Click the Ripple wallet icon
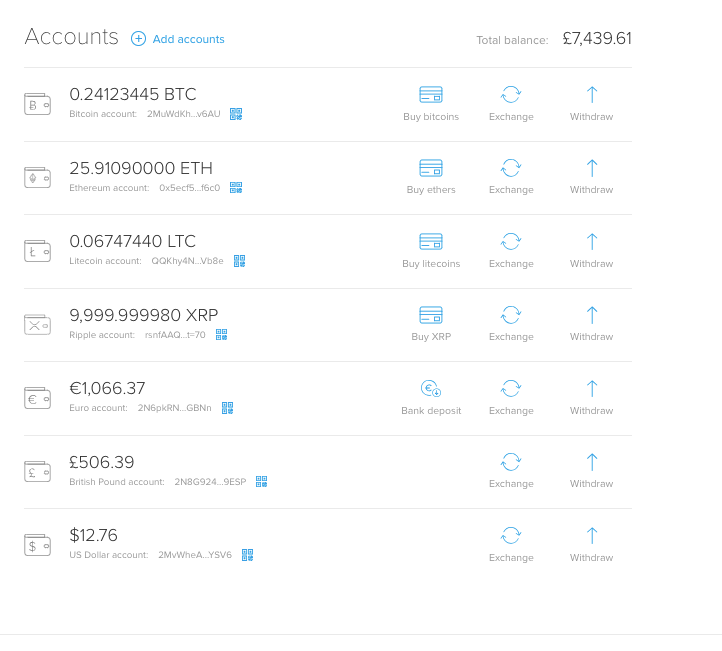 [37, 325]
